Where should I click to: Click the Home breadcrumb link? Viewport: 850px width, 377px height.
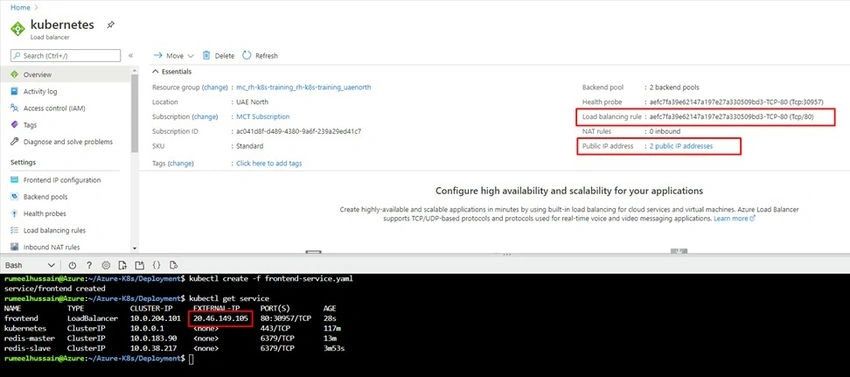[20, 8]
